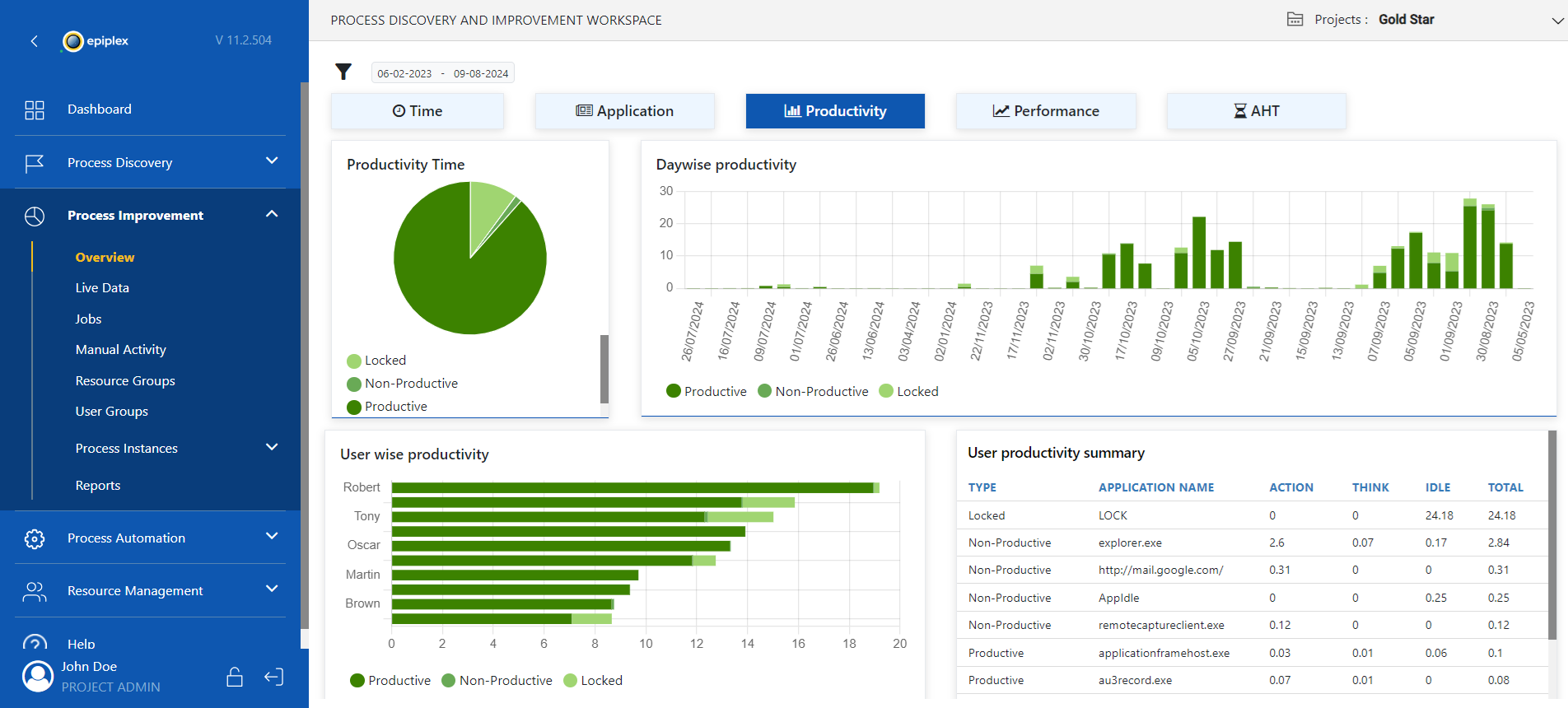Click John Doe's profile avatar

click(x=38, y=676)
